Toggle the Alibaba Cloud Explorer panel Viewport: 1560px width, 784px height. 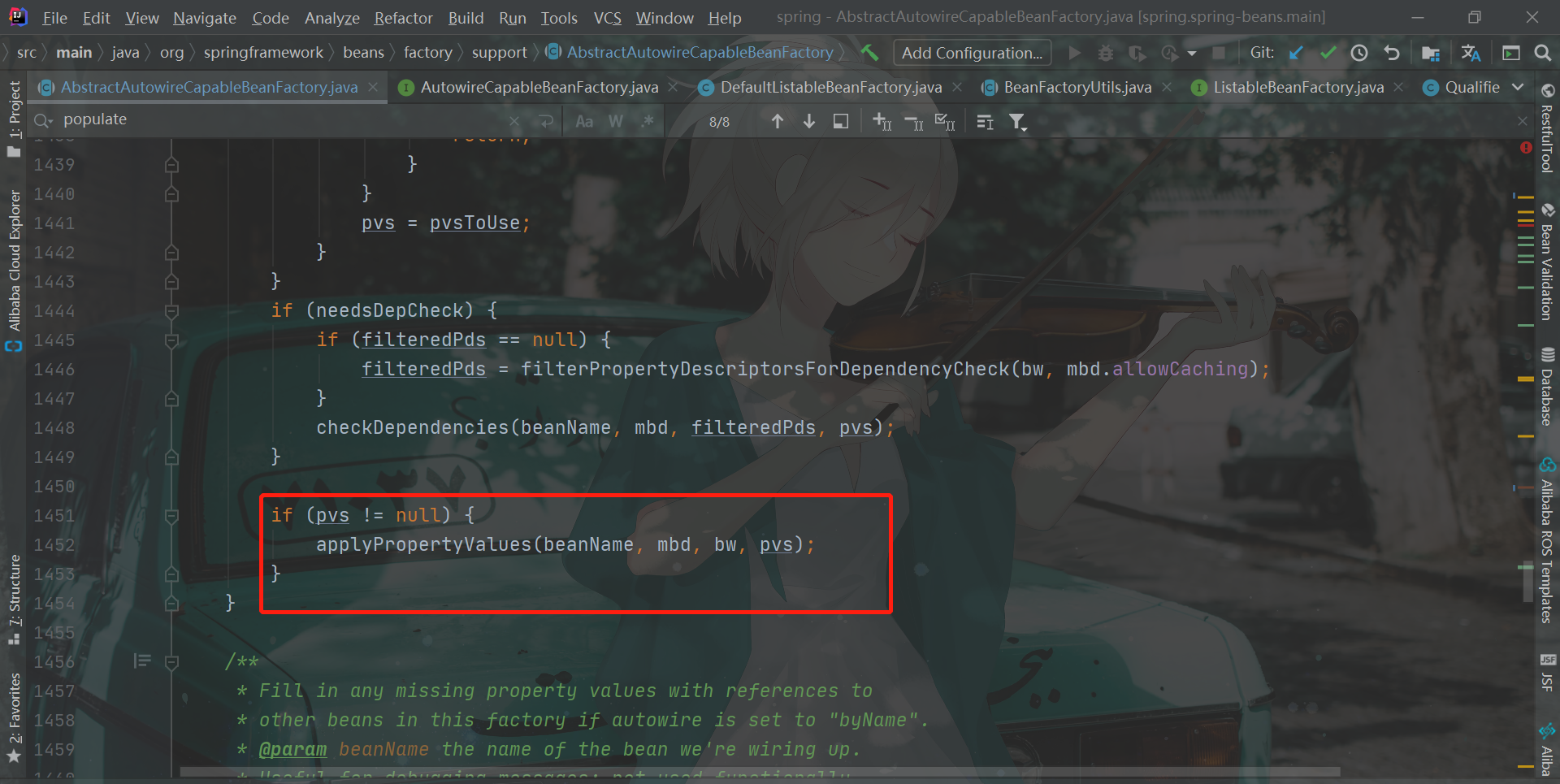tap(14, 271)
